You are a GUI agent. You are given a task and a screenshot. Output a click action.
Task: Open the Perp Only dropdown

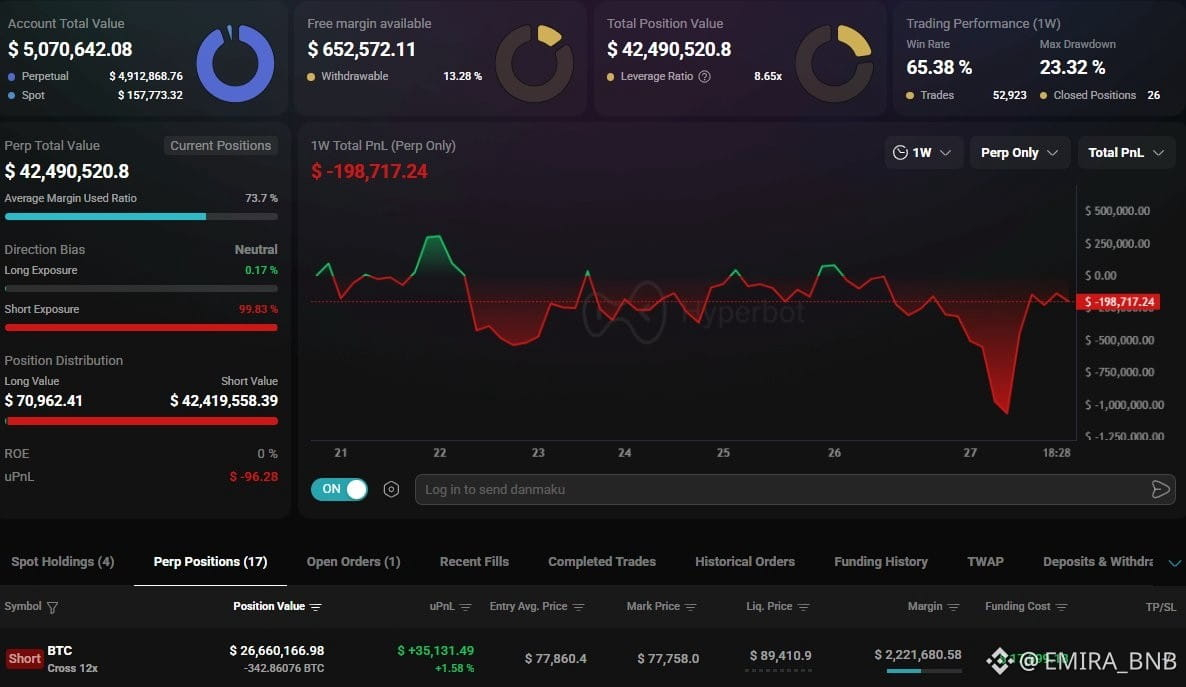point(1019,153)
